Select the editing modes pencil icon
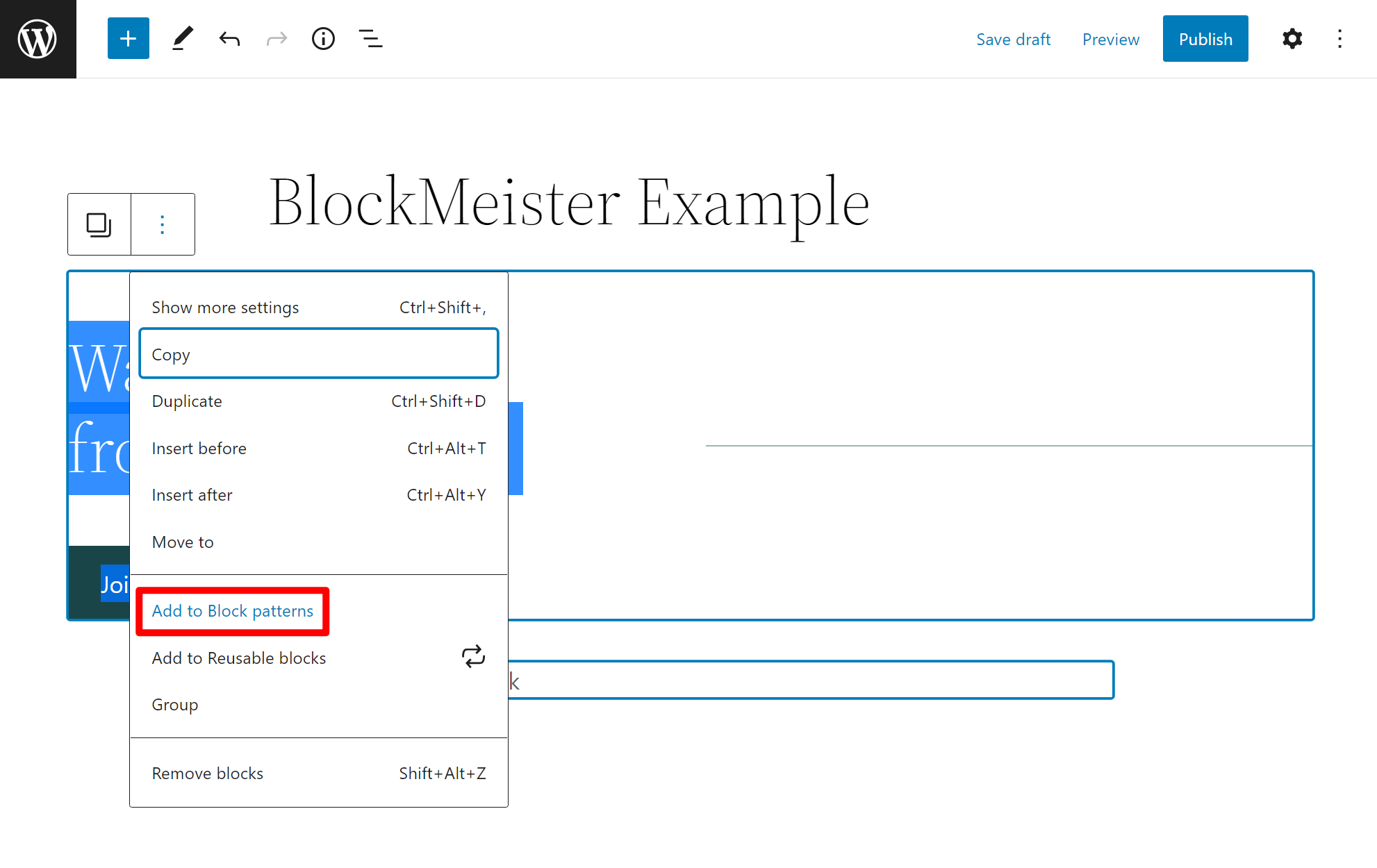Screen dimensions: 1377x868 tap(182, 38)
